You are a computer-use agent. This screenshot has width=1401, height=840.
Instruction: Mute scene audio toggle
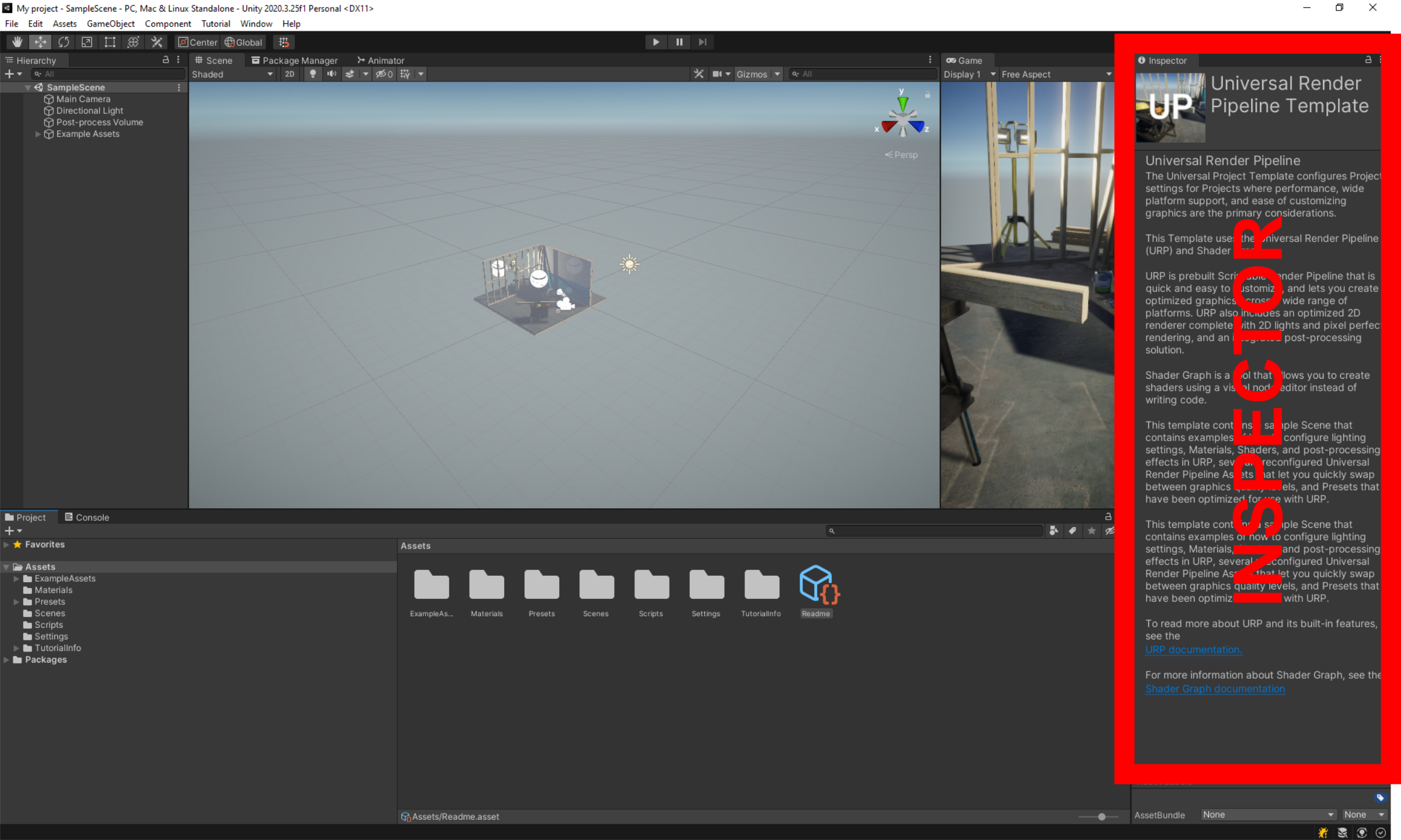coord(332,74)
